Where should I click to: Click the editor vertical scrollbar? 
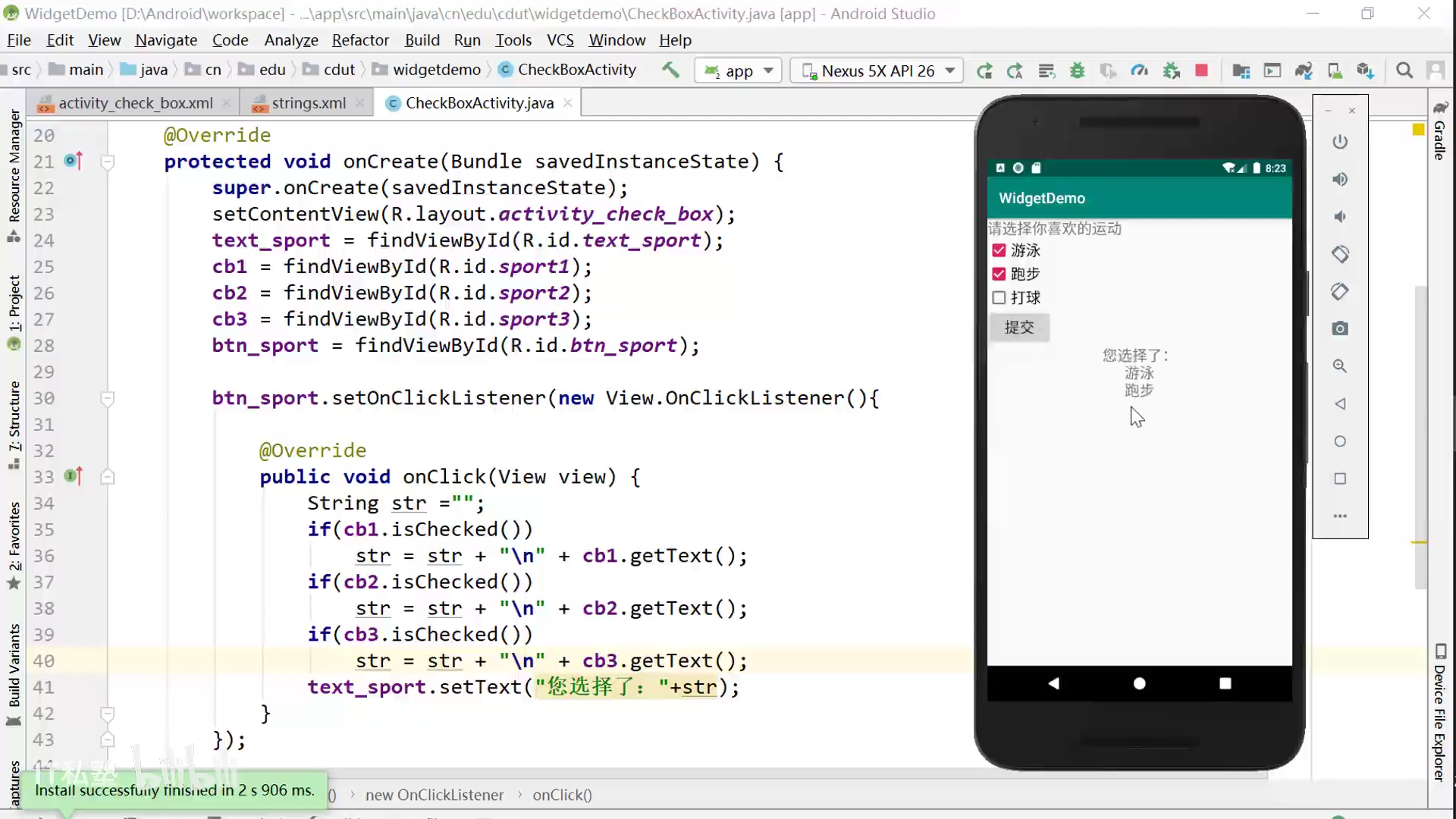click(x=1420, y=436)
